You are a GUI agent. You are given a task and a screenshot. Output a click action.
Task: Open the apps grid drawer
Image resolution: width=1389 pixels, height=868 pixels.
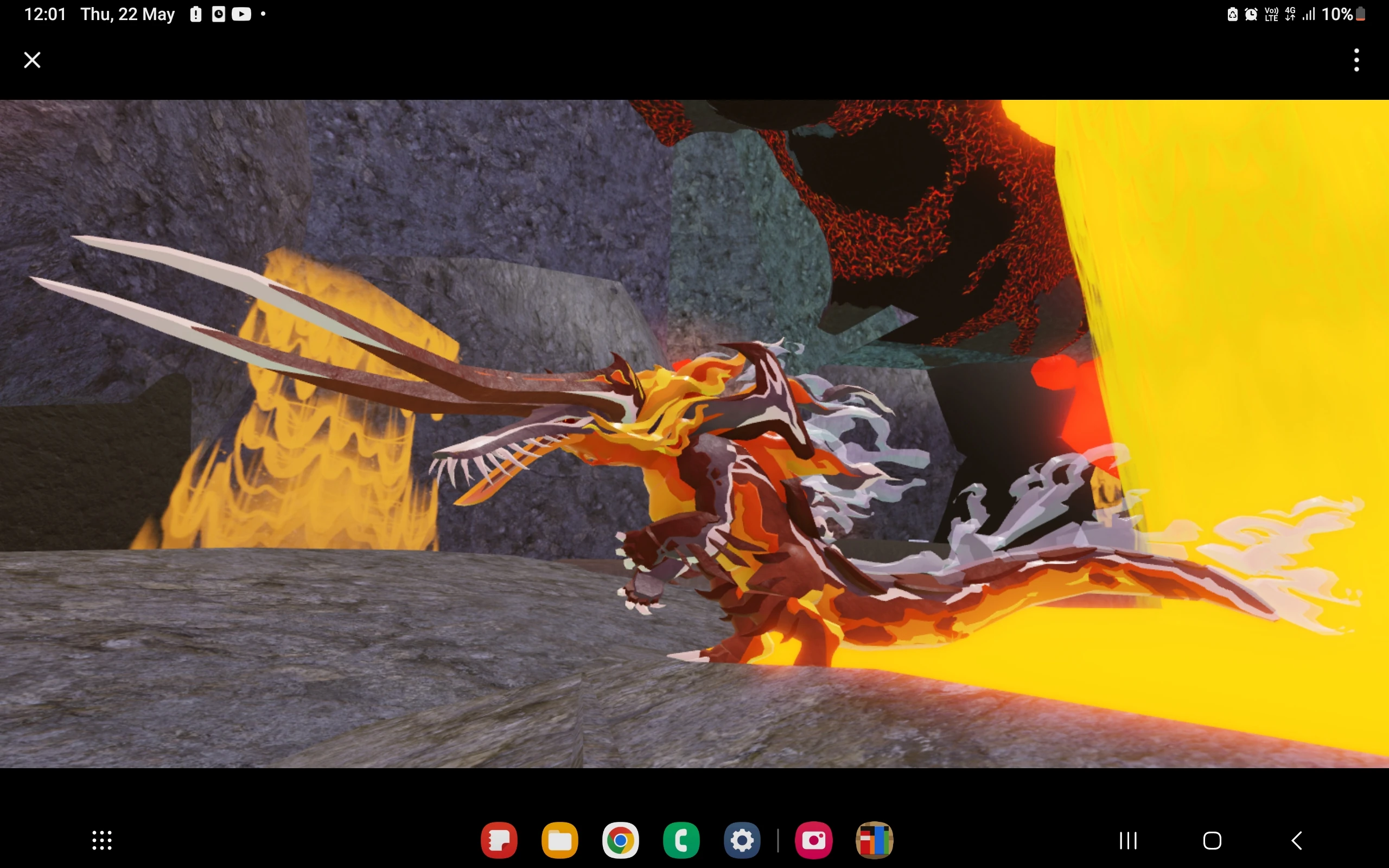[x=102, y=840]
